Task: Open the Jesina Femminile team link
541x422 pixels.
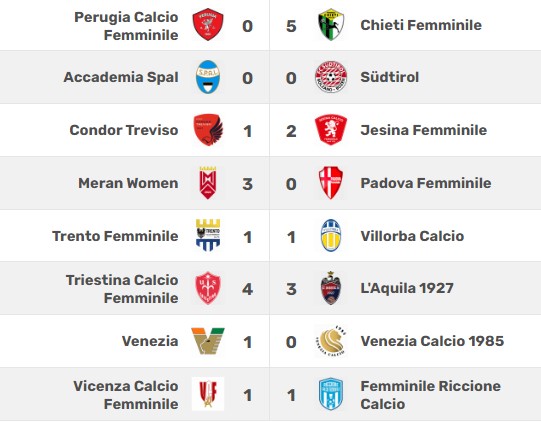Action: 424,130
